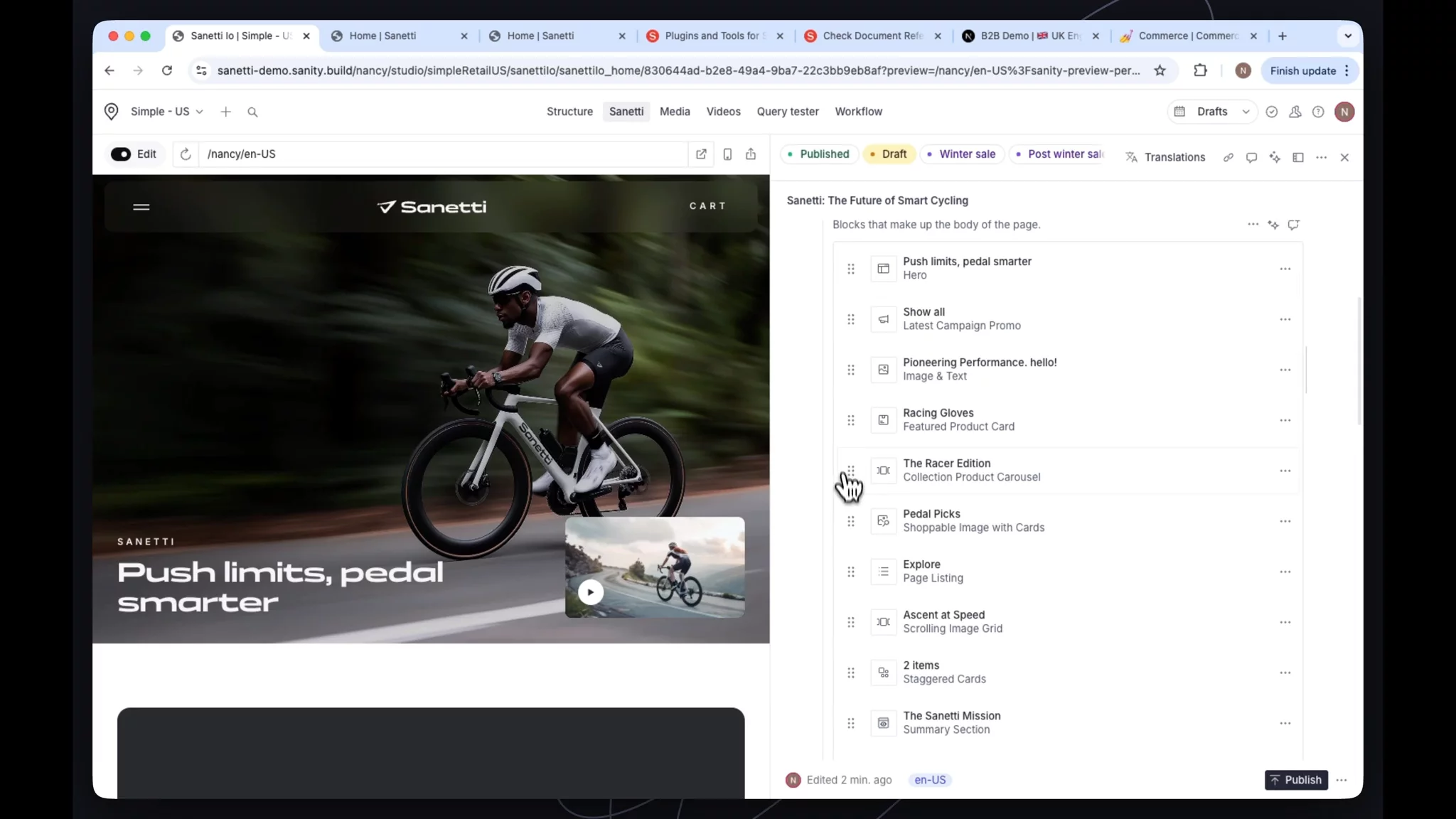Viewport: 1456px width, 819px height.
Task: Open the Push limits, pedal smarter Hero block
Action: [1066, 269]
